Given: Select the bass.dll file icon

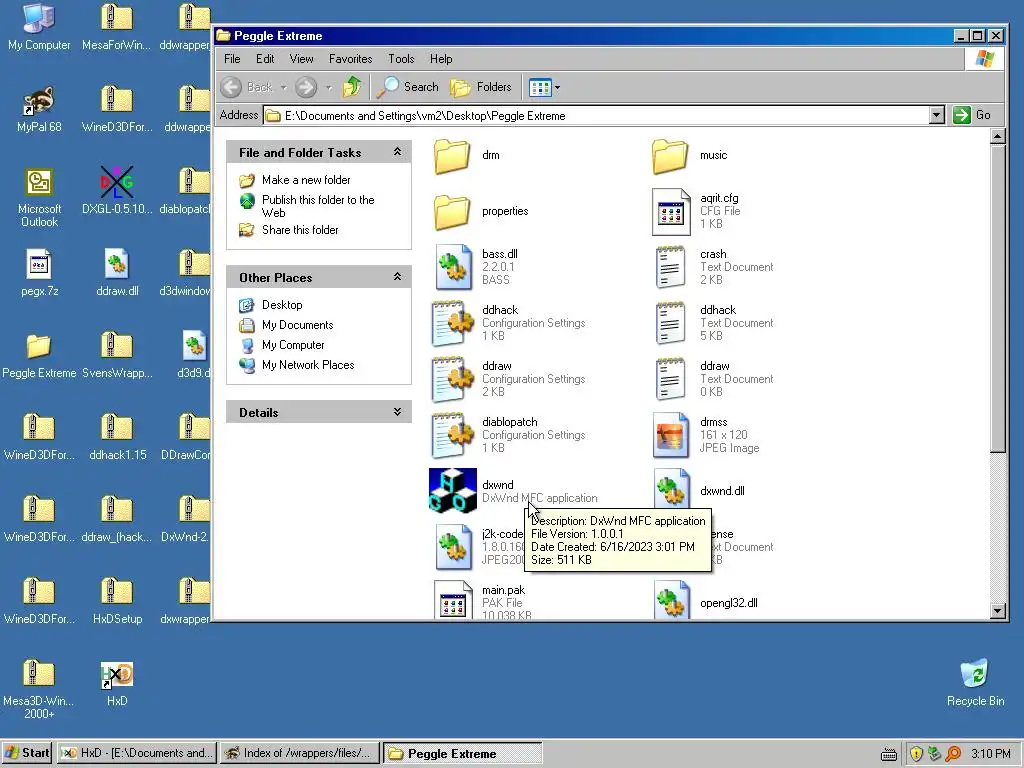Looking at the screenshot, I should pyautogui.click(x=453, y=267).
